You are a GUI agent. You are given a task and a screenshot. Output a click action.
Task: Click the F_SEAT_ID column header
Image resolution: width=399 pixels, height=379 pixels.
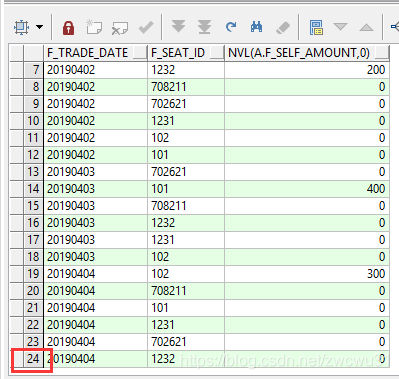pyautogui.click(x=186, y=53)
